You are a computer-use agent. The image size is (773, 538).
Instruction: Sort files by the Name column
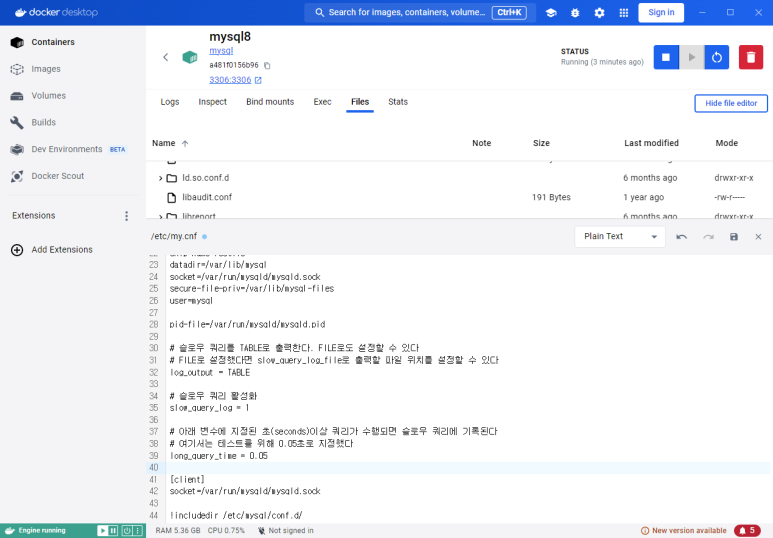pyautogui.click(x=164, y=143)
